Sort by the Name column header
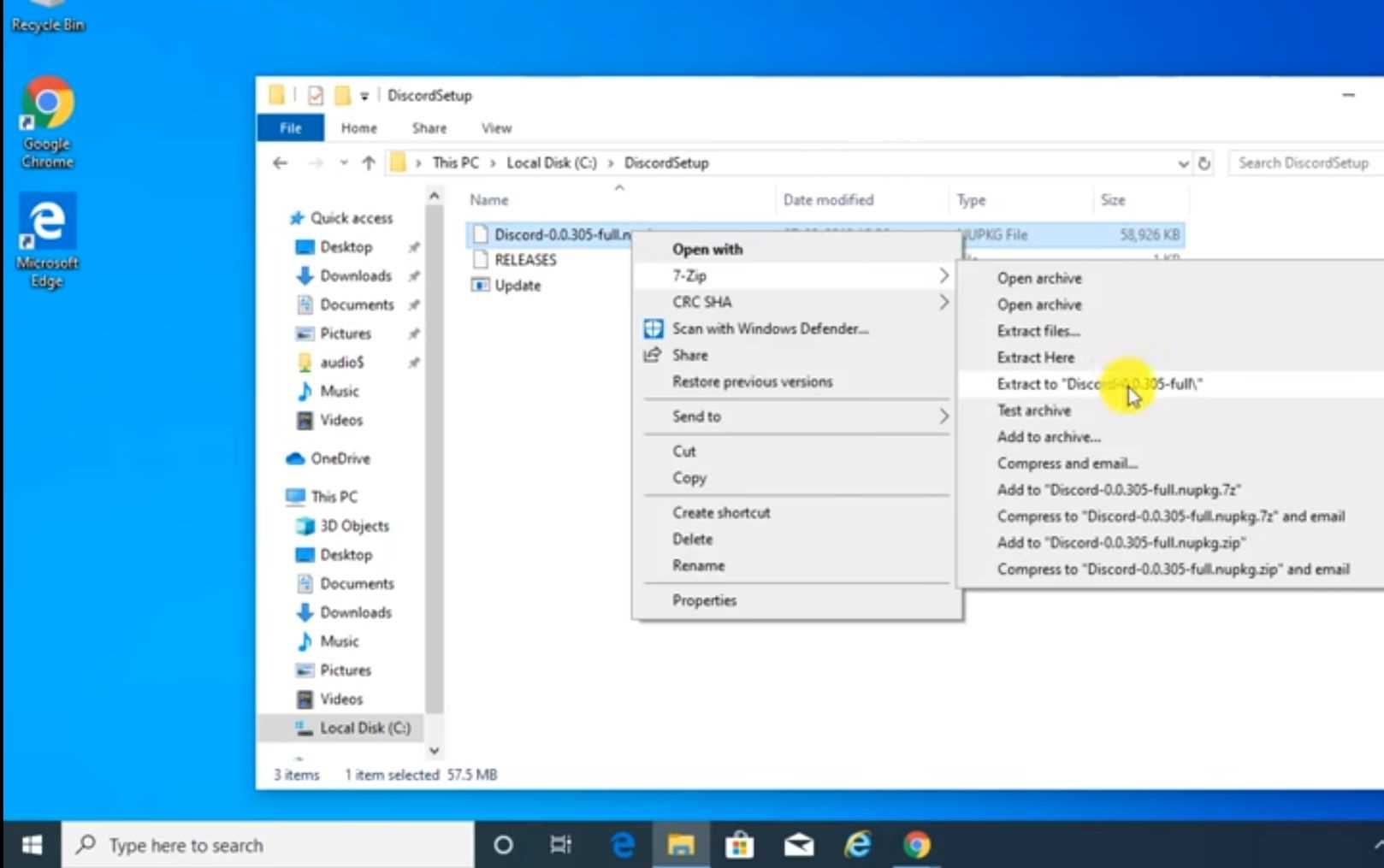This screenshot has height=868, width=1384. pos(619,199)
